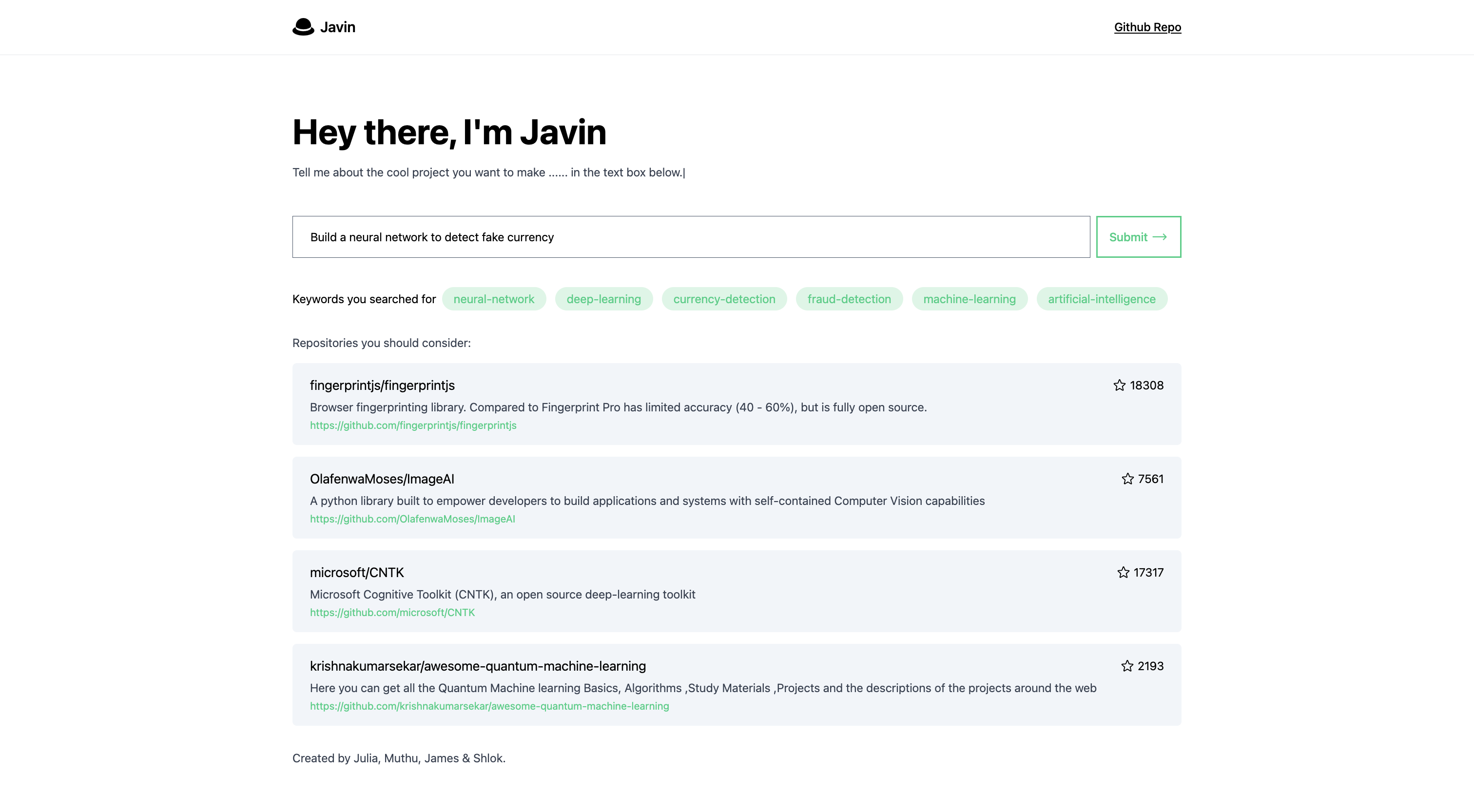Open the OlafenwaMoses/ImageAI GitHub URL
The image size is (1474, 812).
[x=412, y=519]
